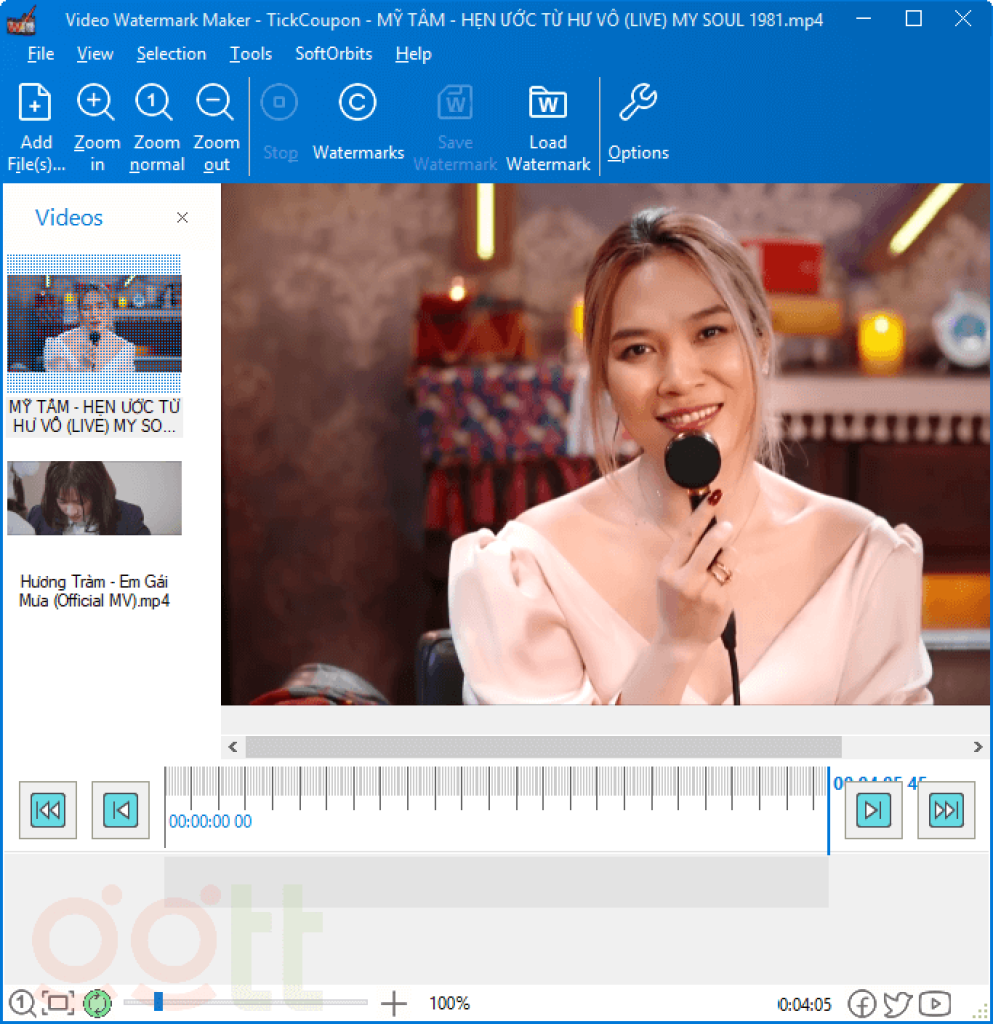Open the Twitter link icon
The height and width of the screenshot is (1024, 993).
click(897, 1003)
